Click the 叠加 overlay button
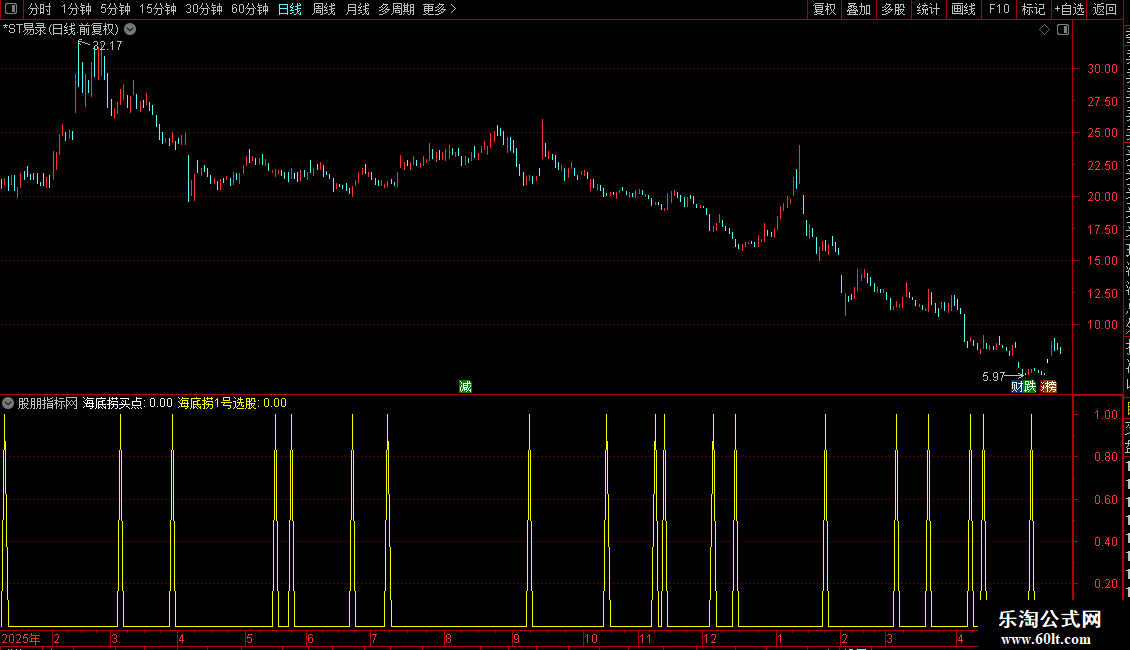Image resolution: width=1130 pixels, height=650 pixels. point(858,9)
